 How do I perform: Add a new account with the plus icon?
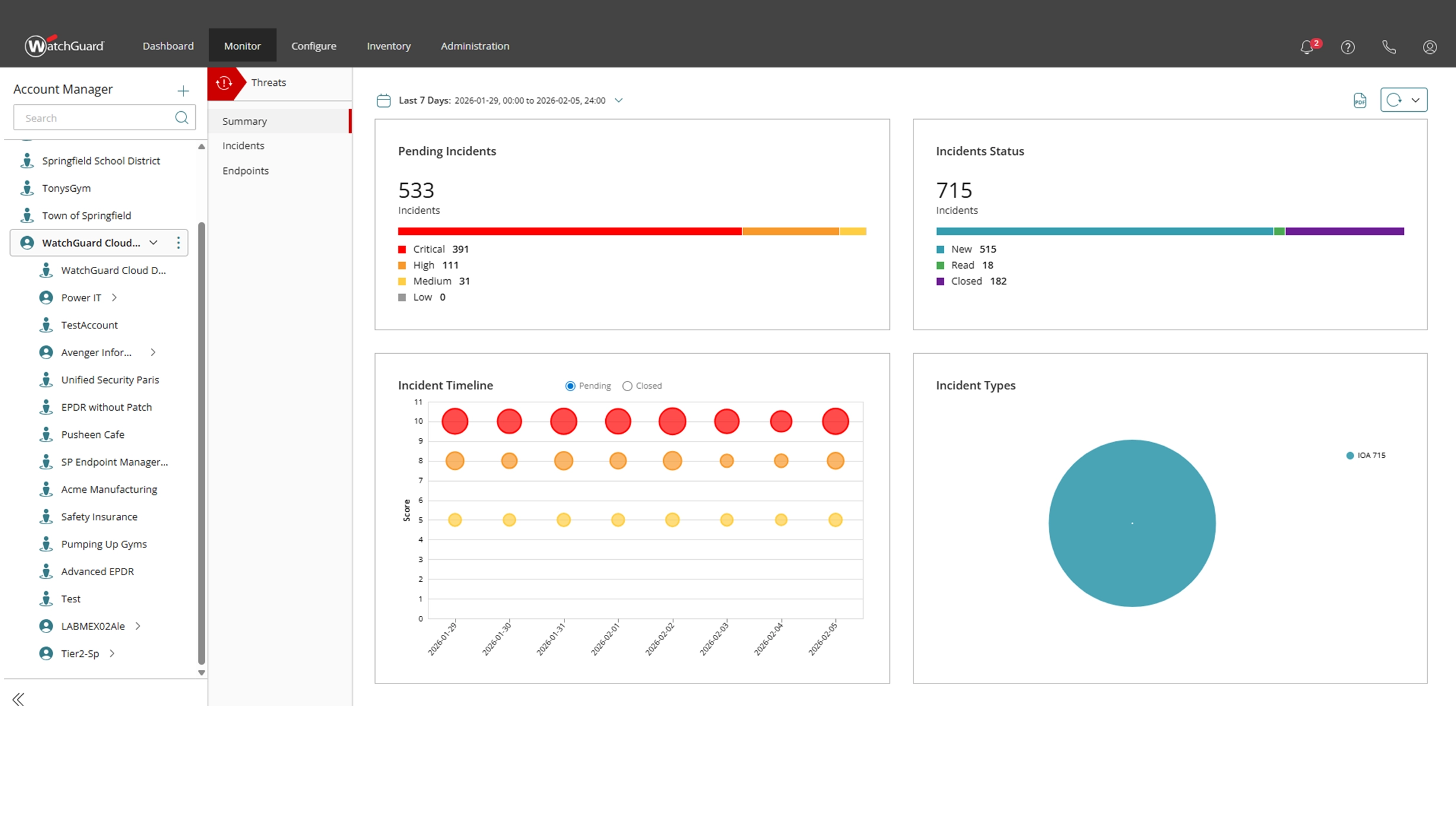pyautogui.click(x=183, y=91)
